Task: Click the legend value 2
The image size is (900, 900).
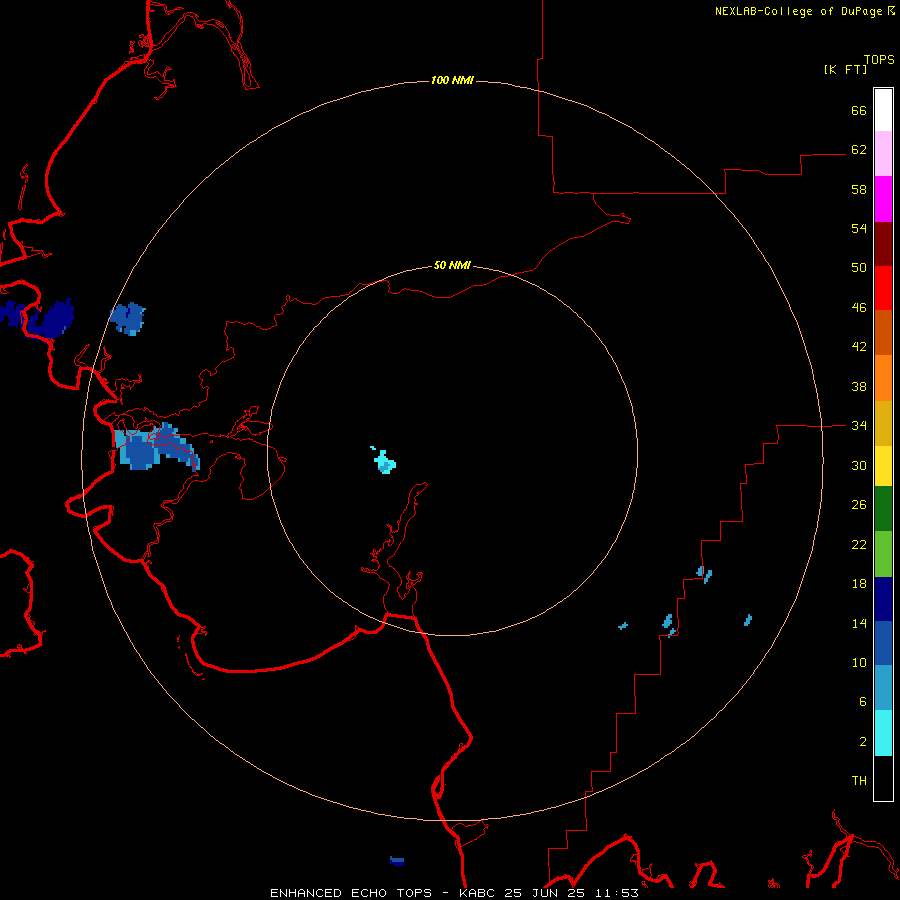Action: (x=863, y=742)
